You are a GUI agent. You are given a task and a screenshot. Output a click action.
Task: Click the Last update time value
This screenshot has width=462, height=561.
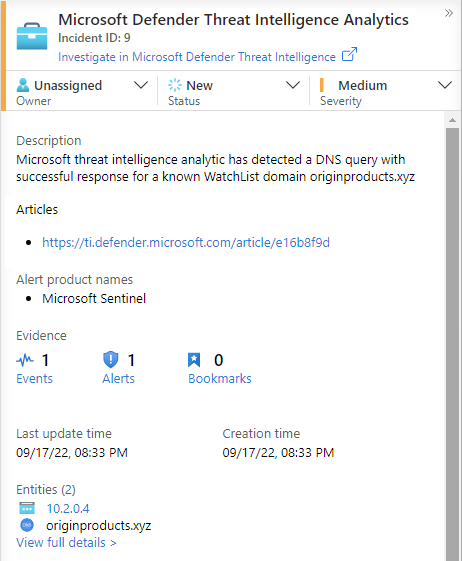click(72, 453)
